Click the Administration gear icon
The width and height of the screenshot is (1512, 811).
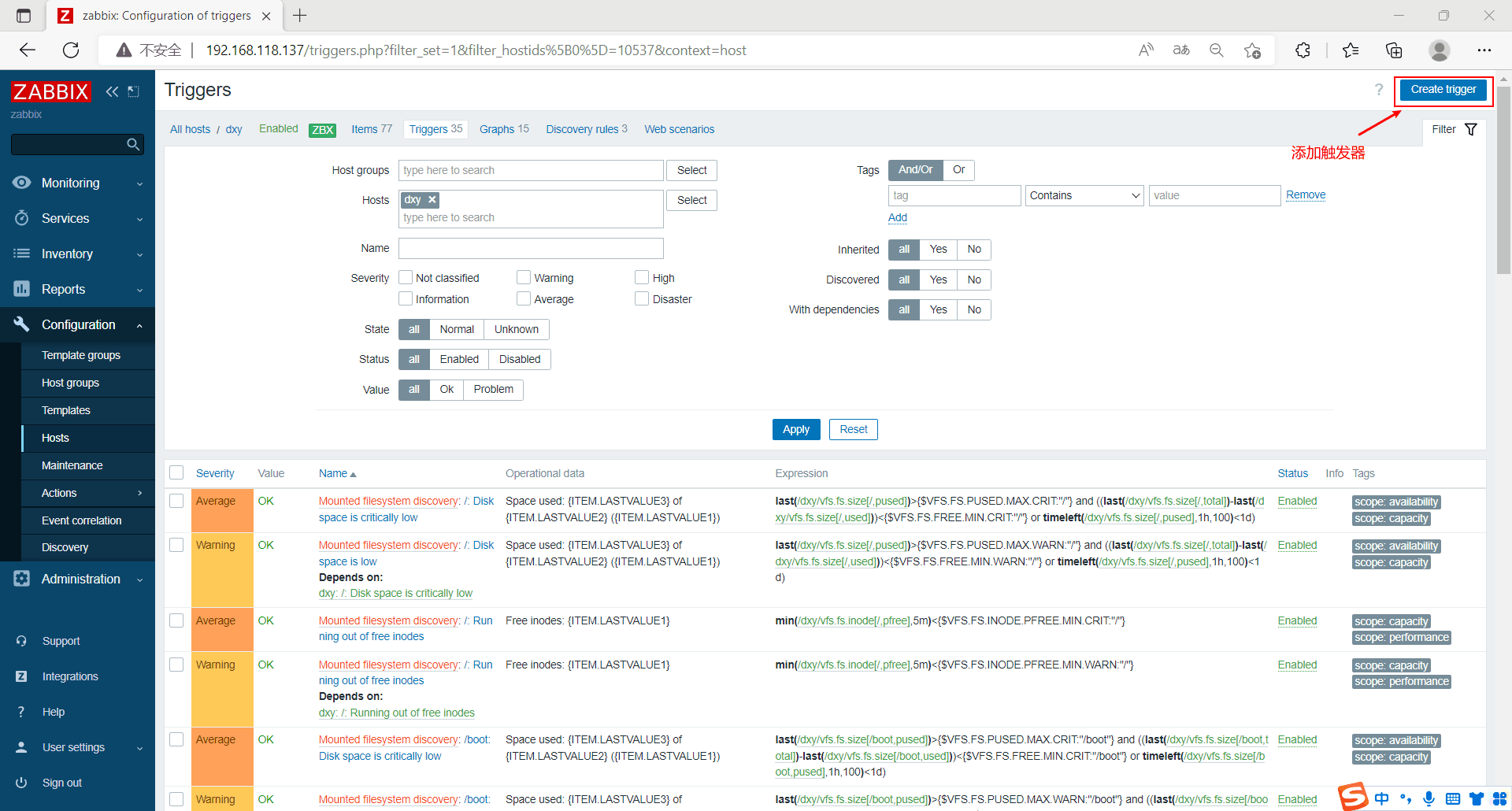(x=22, y=579)
